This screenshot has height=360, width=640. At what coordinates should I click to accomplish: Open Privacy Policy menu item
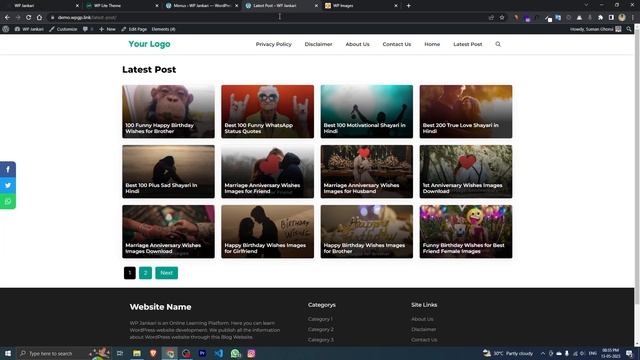[x=273, y=44]
